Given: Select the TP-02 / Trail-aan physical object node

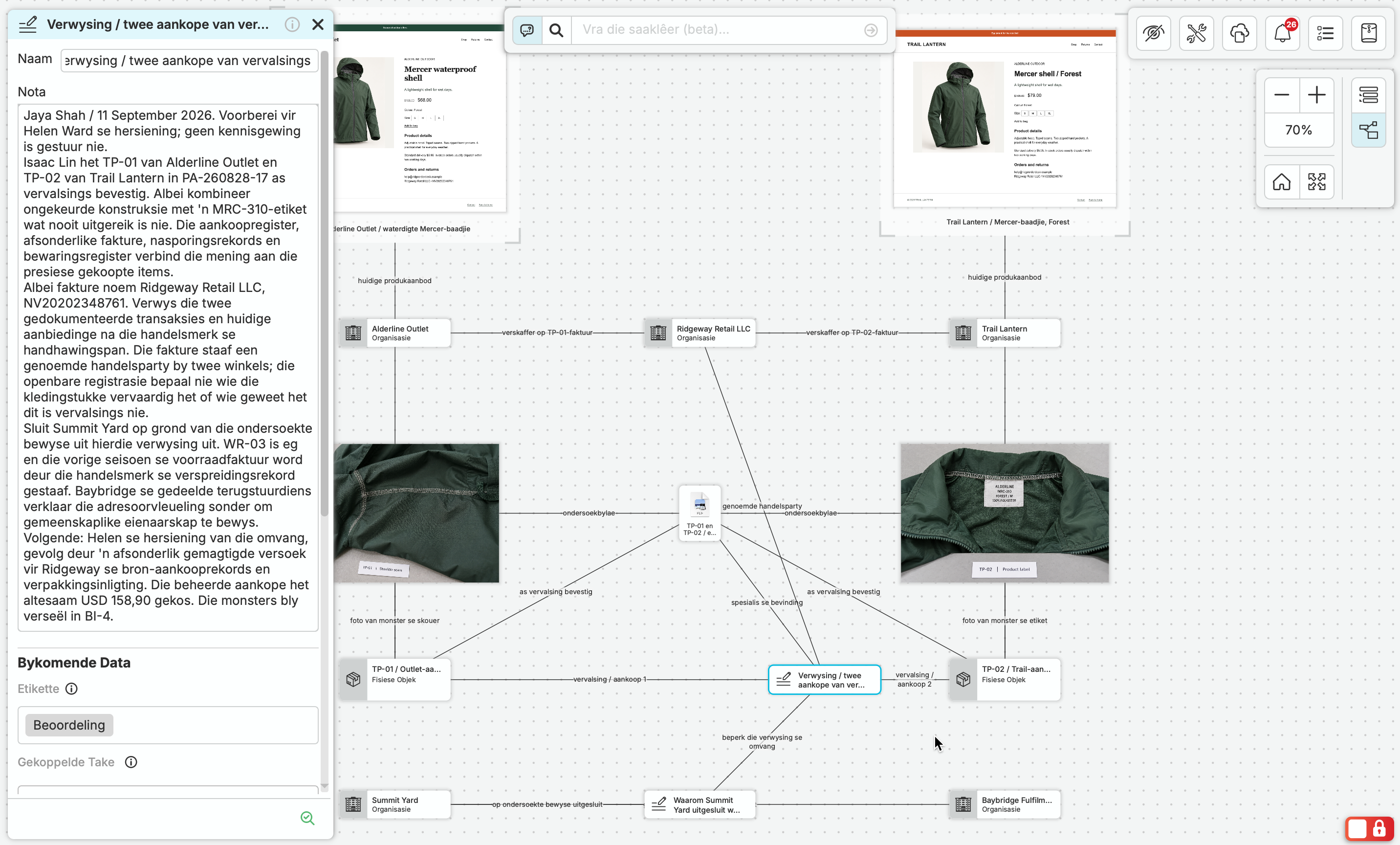Looking at the screenshot, I should 1005,679.
